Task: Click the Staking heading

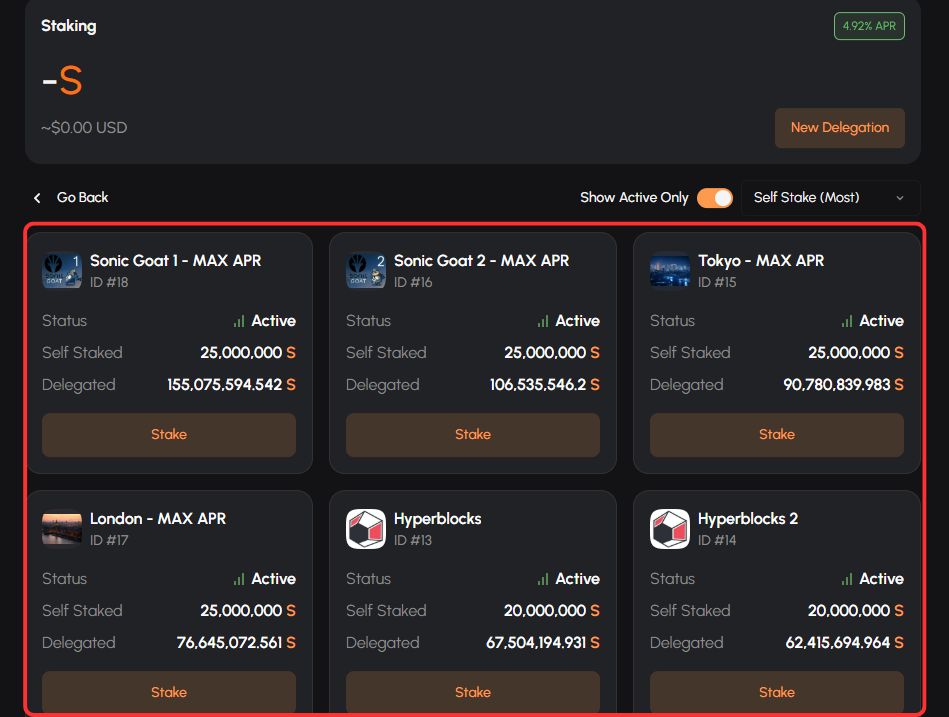Action: (x=68, y=26)
